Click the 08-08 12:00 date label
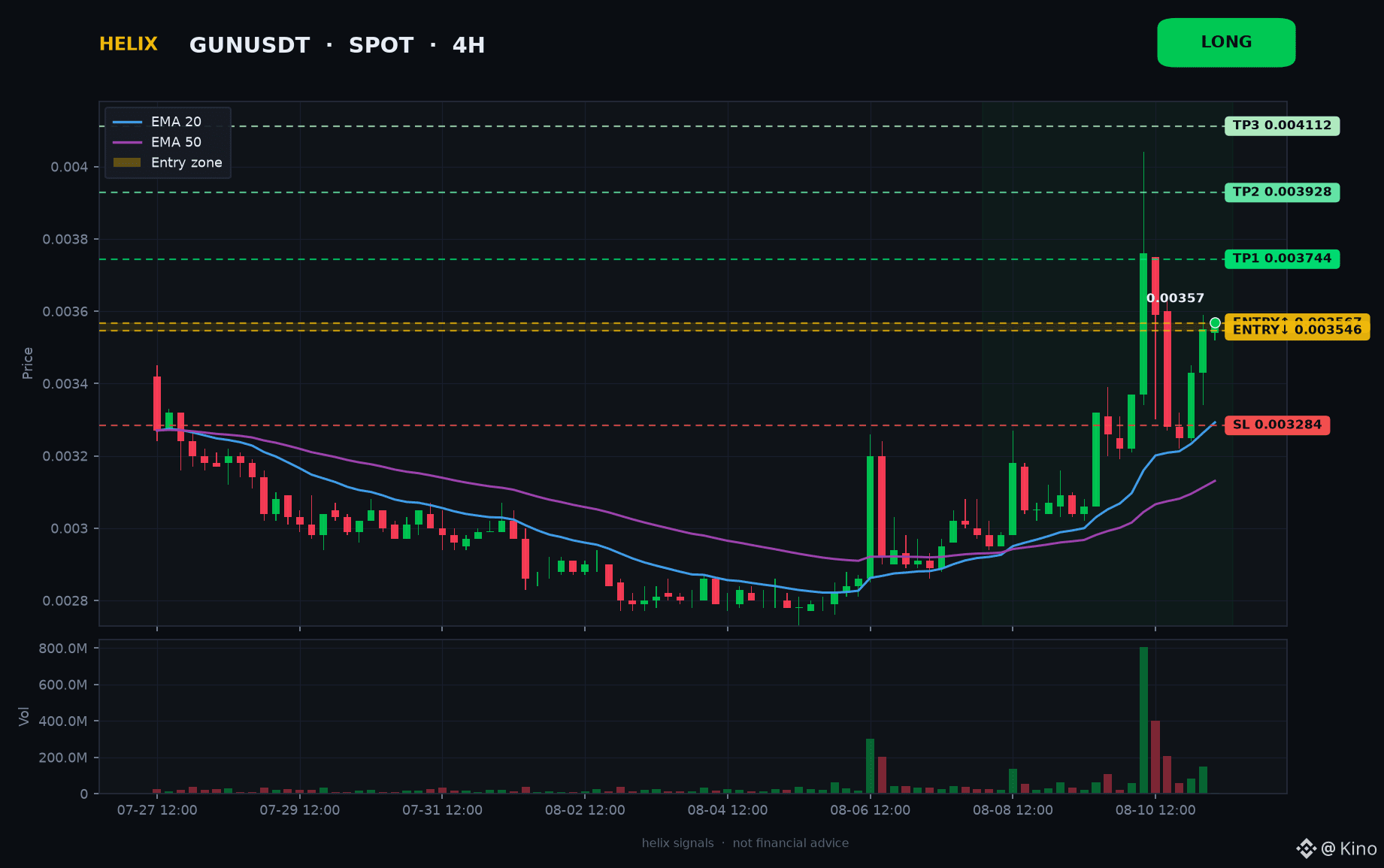The height and width of the screenshot is (868, 1384). click(1013, 810)
